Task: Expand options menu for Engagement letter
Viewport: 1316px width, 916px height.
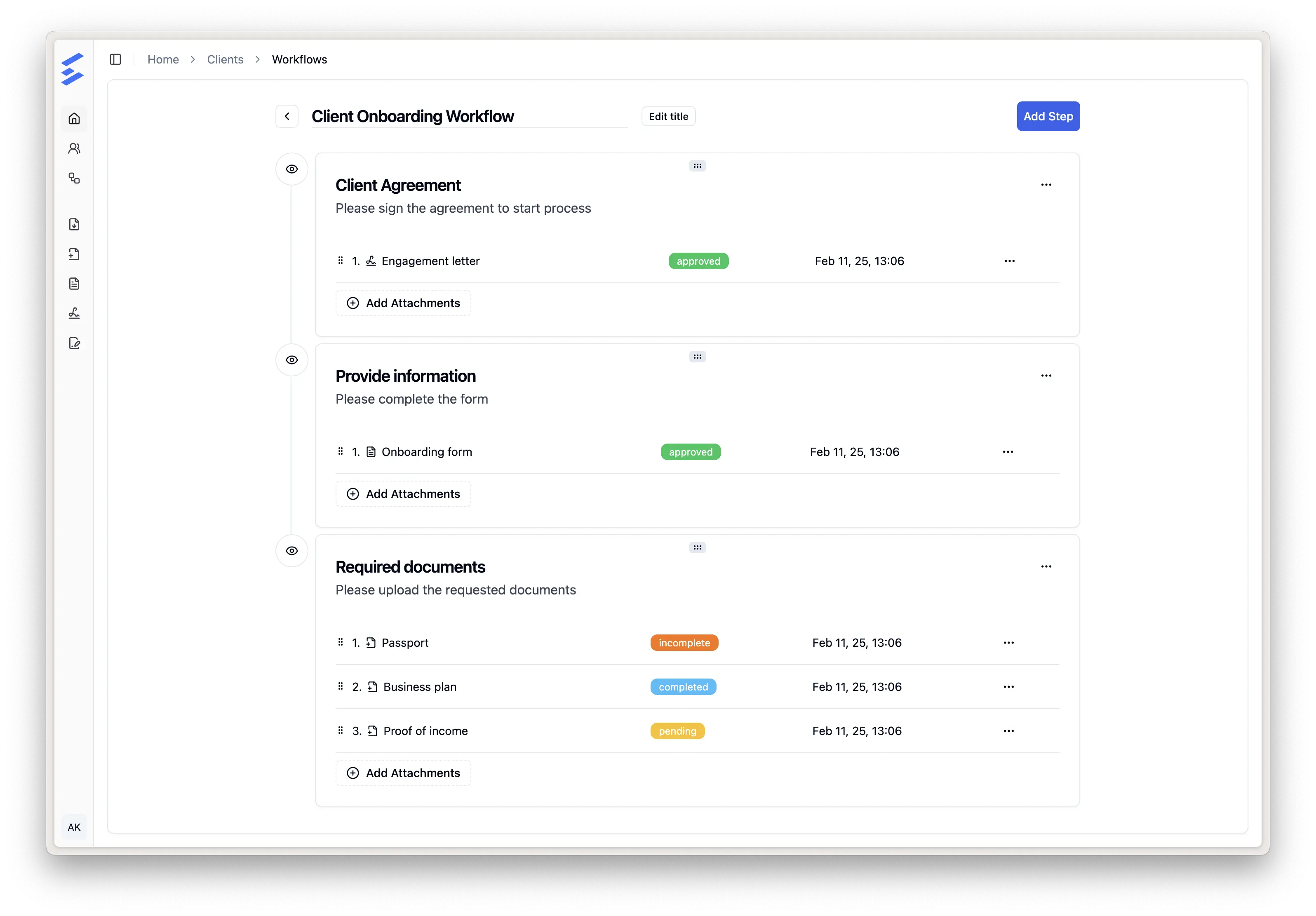Action: click(1009, 261)
